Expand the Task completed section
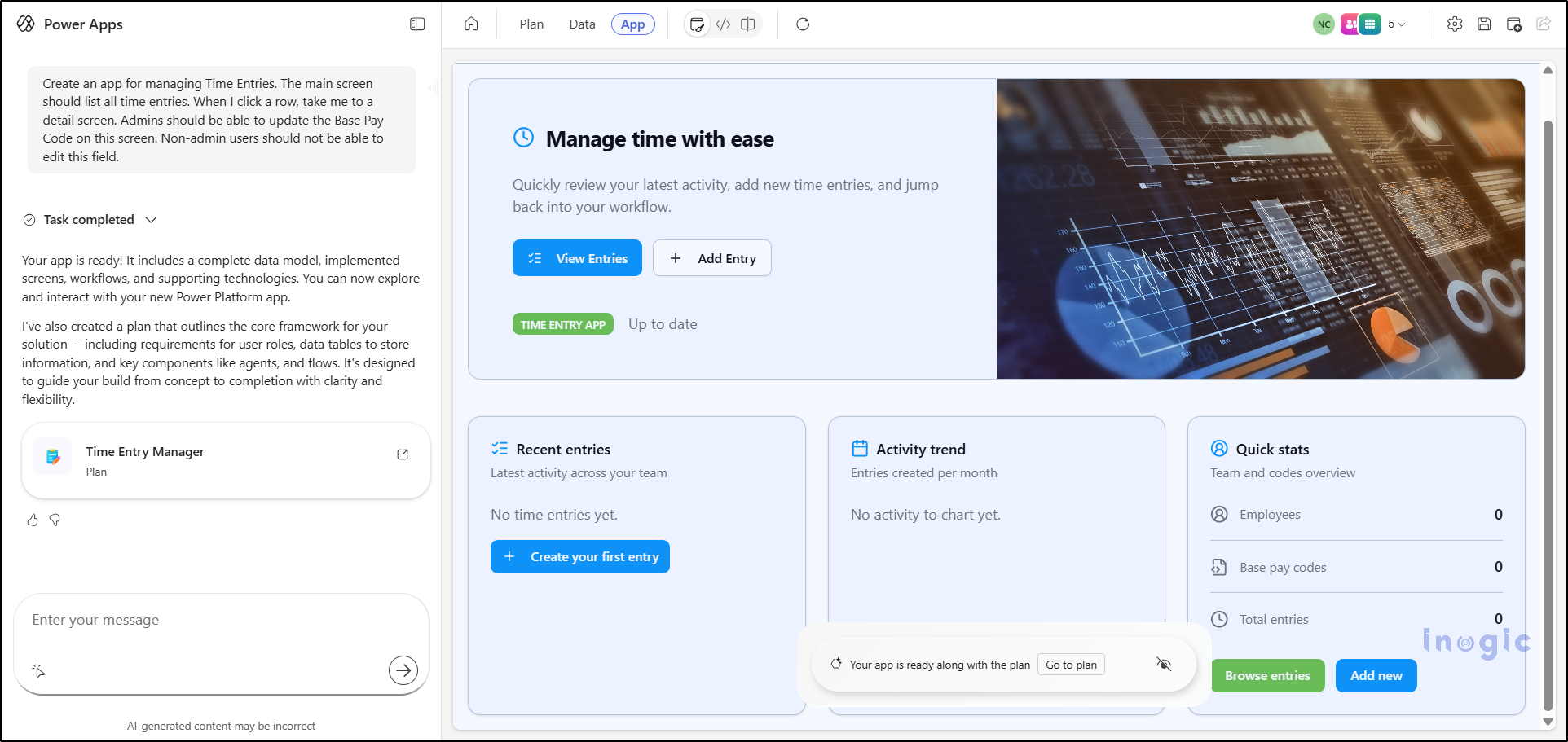This screenshot has height=742, width=1568. pos(151,220)
